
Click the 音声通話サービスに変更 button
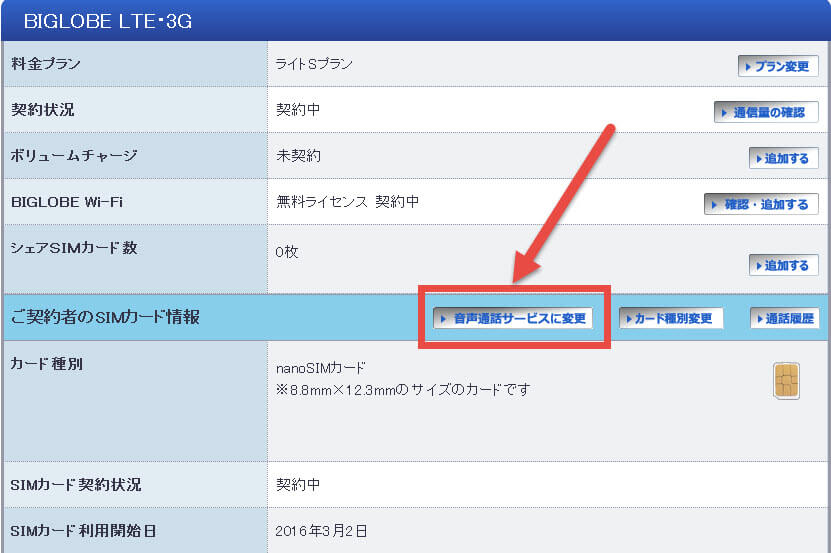point(513,318)
